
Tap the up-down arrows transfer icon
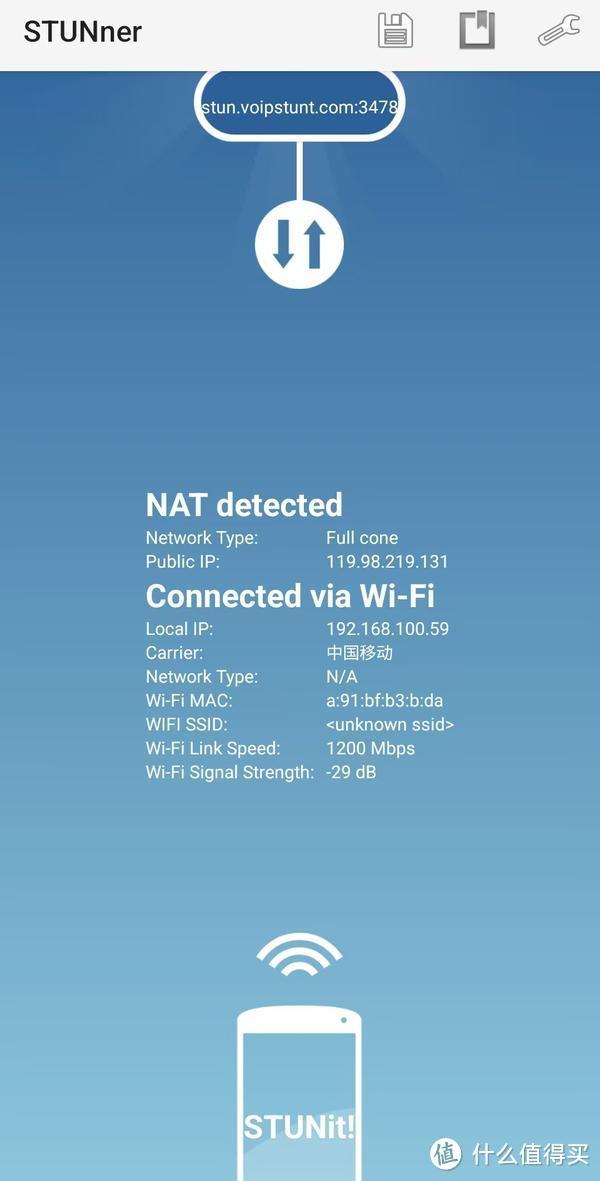click(300, 244)
